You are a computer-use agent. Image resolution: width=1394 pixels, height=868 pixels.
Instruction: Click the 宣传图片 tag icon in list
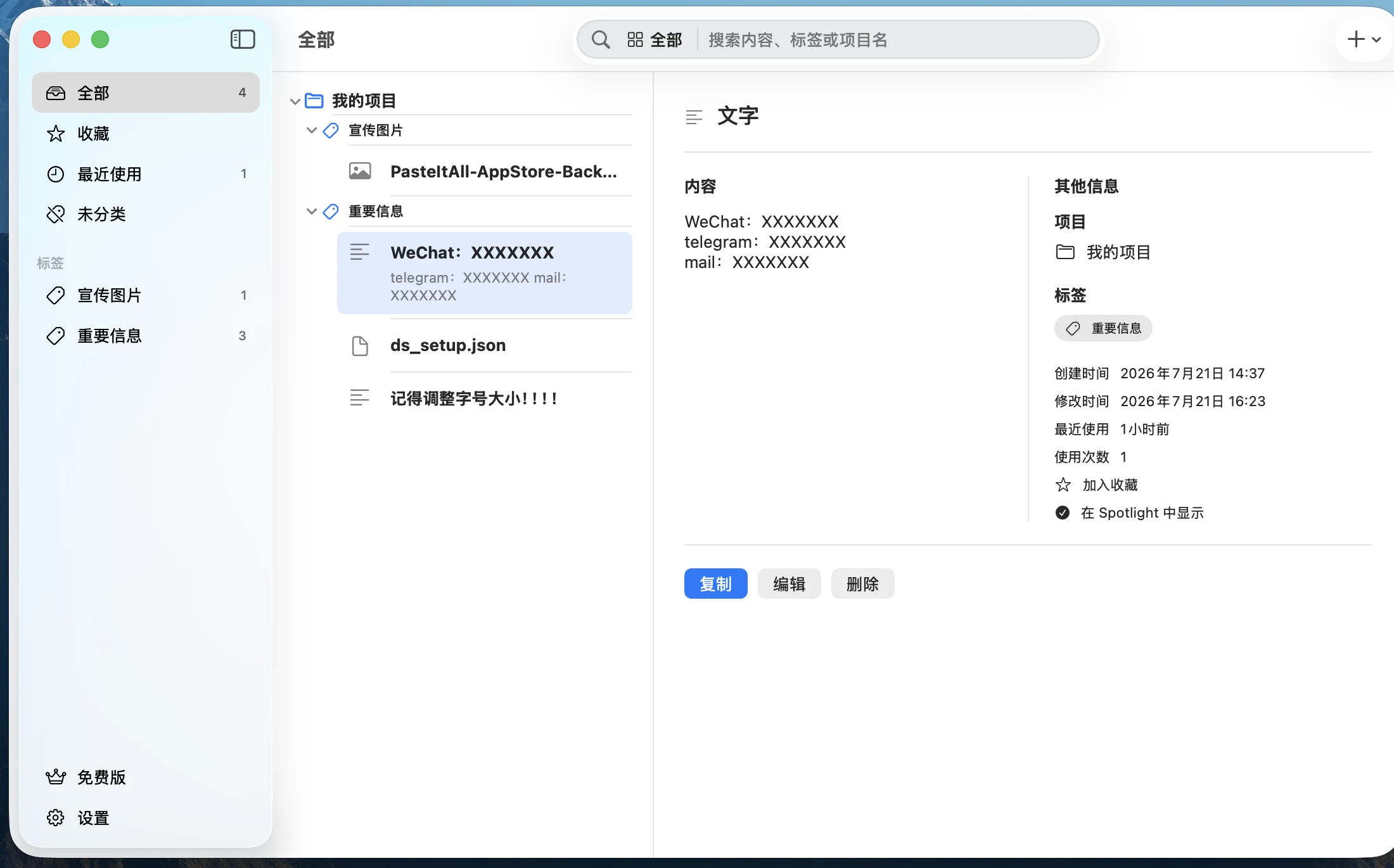(331, 130)
